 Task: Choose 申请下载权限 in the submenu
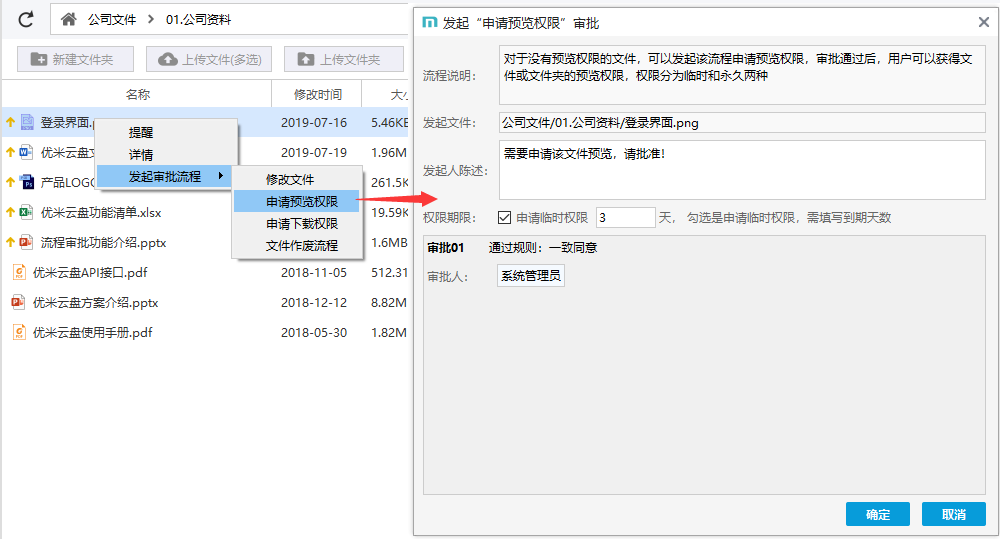pyautogui.click(x=301, y=224)
